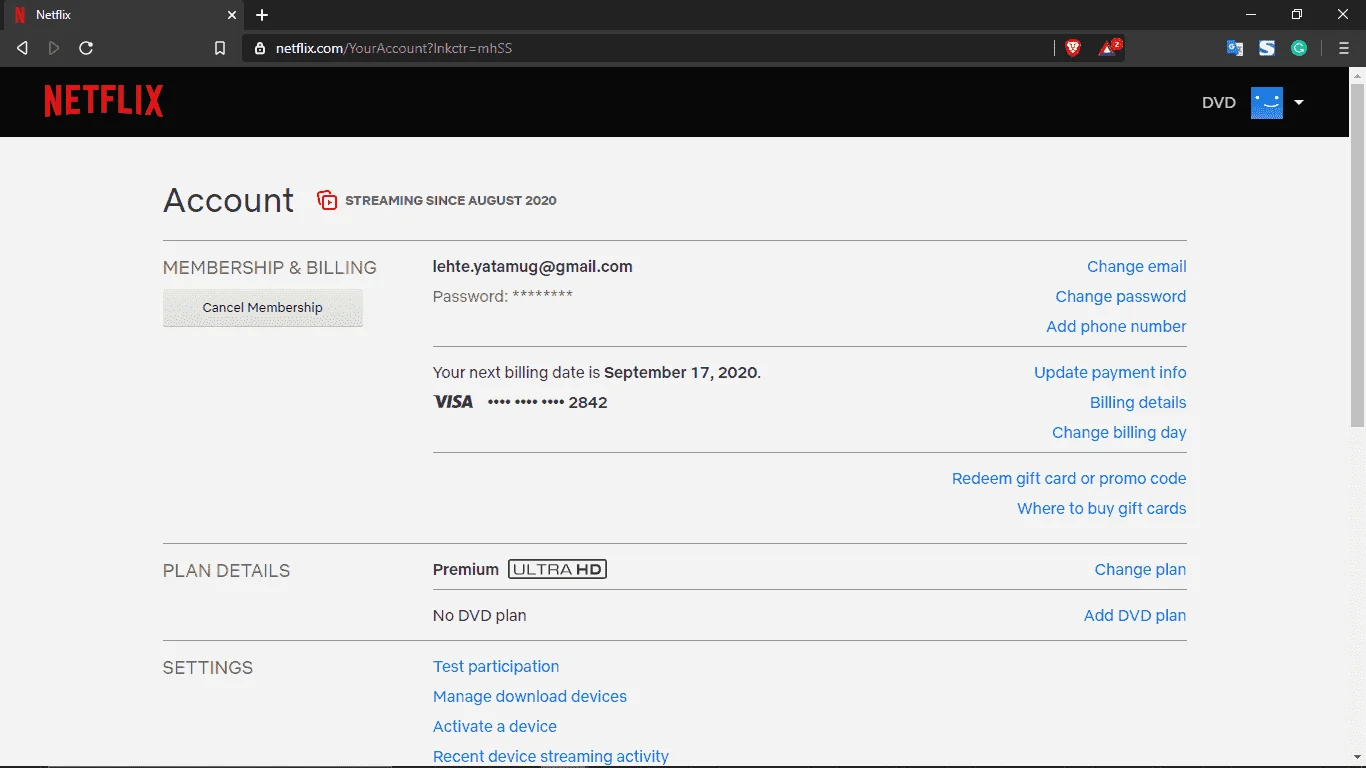Close the Netflix browser tab

pos(231,15)
